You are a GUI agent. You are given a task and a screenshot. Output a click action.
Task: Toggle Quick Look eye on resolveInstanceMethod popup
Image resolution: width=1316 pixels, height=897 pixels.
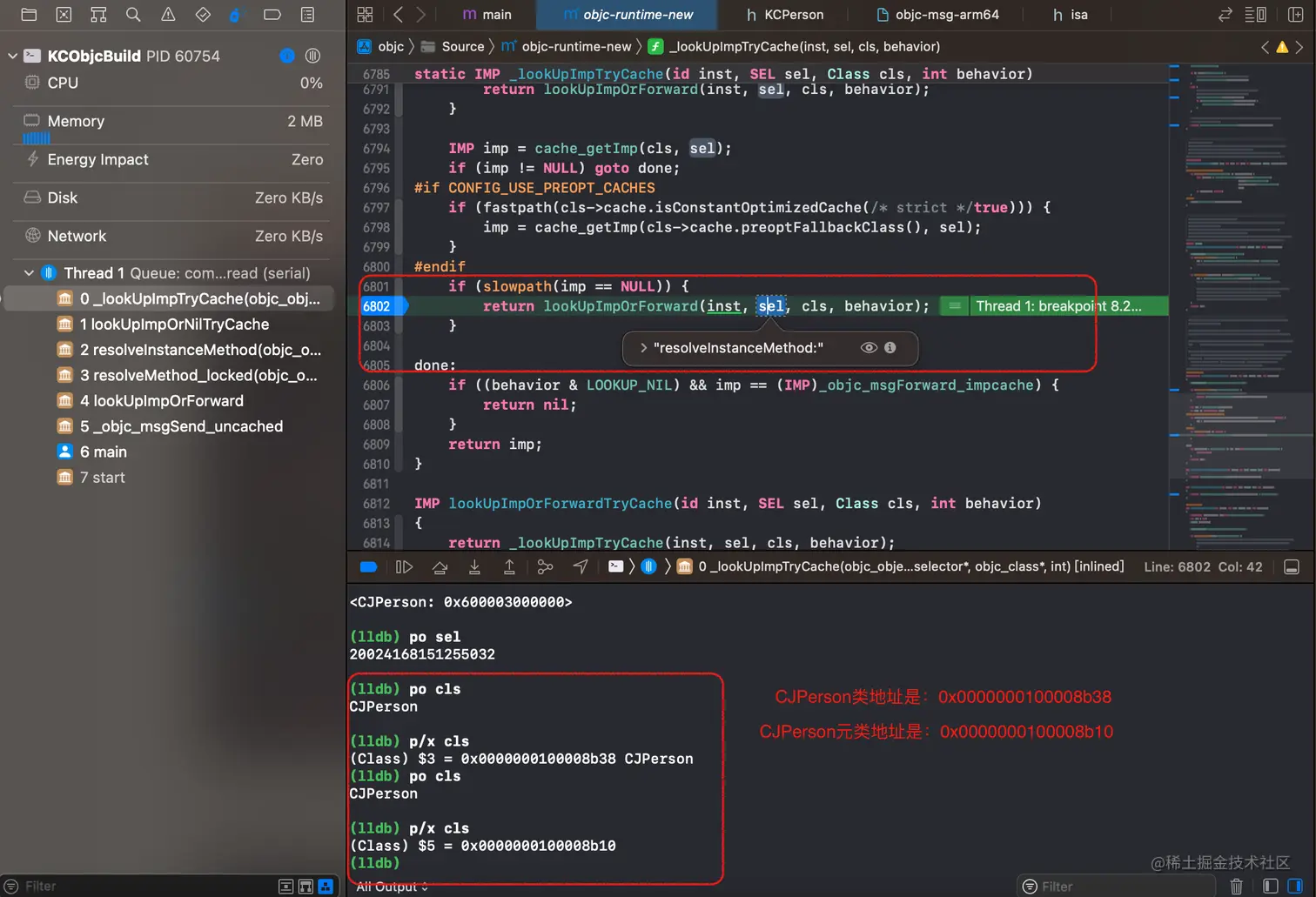click(x=869, y=347)
